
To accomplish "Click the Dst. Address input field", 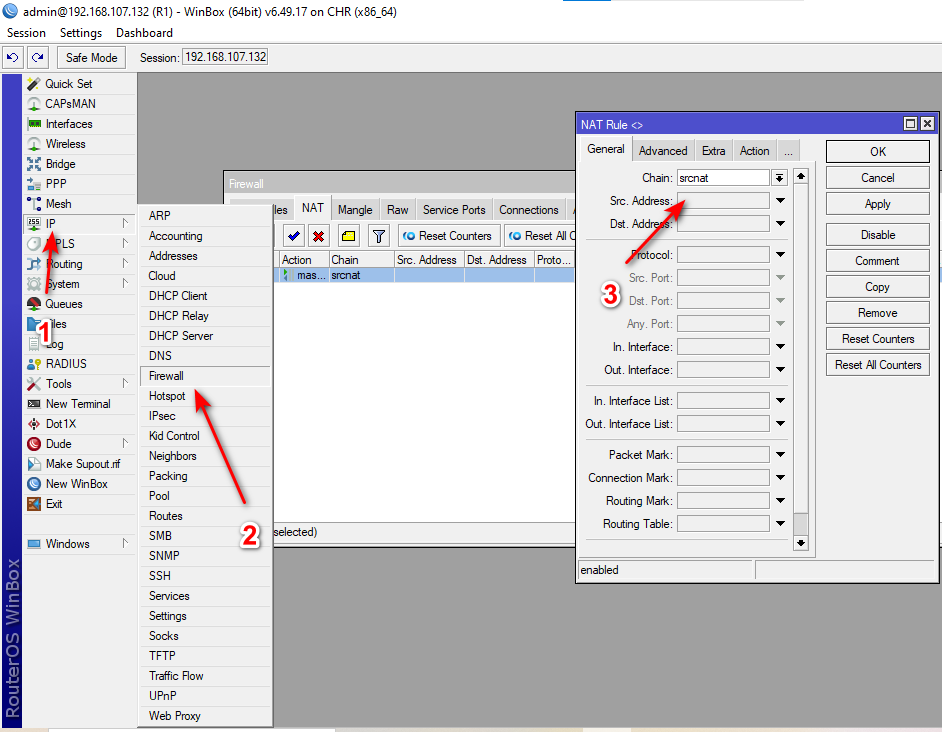I will point(723,224).
